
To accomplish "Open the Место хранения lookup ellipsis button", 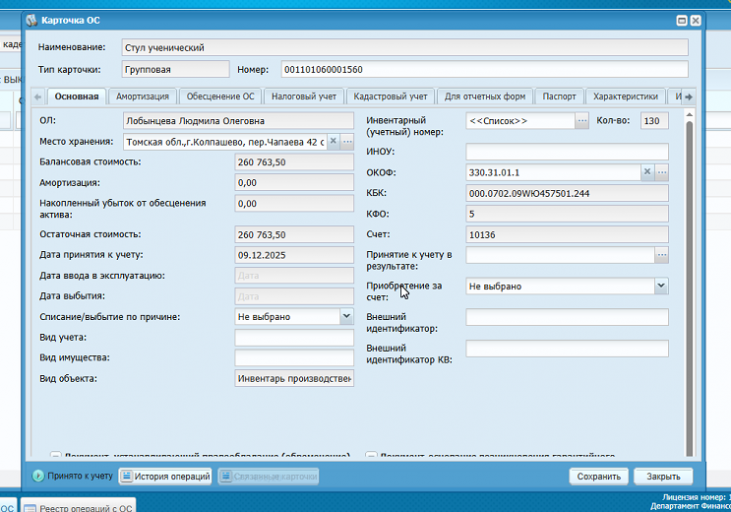I will 347,141.
